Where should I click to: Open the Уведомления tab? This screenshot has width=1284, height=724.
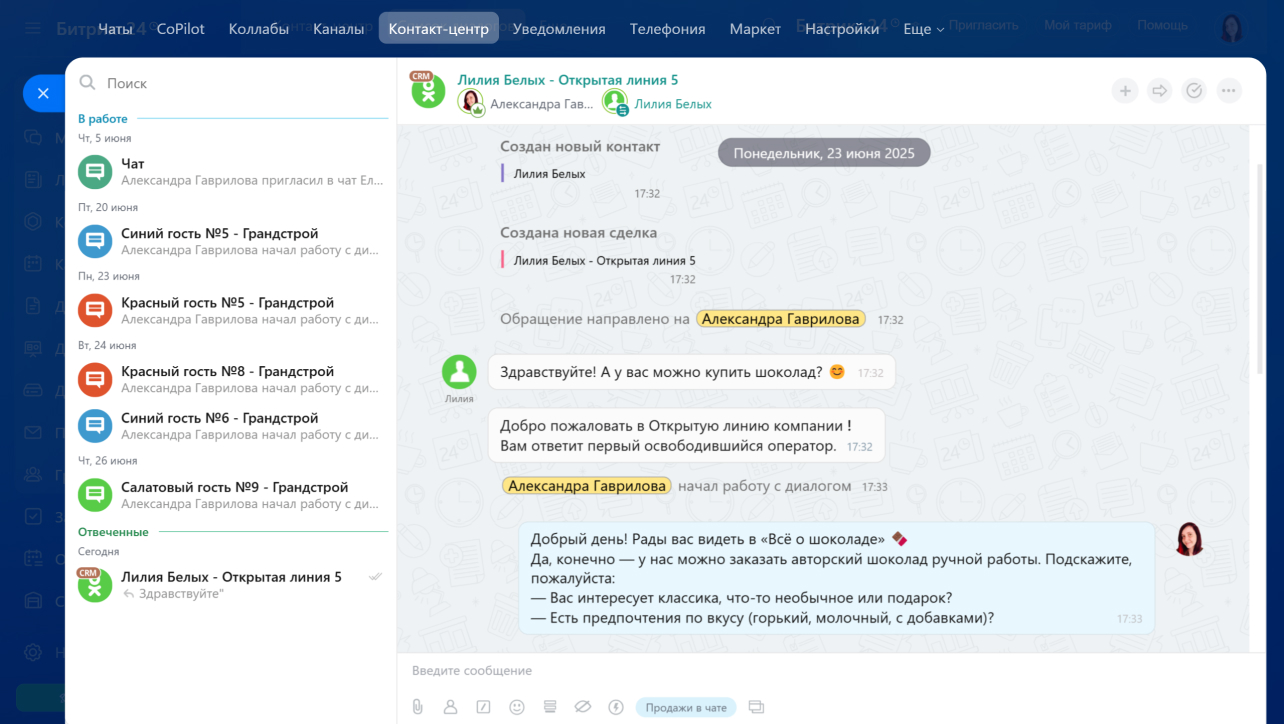pos(559,29)
